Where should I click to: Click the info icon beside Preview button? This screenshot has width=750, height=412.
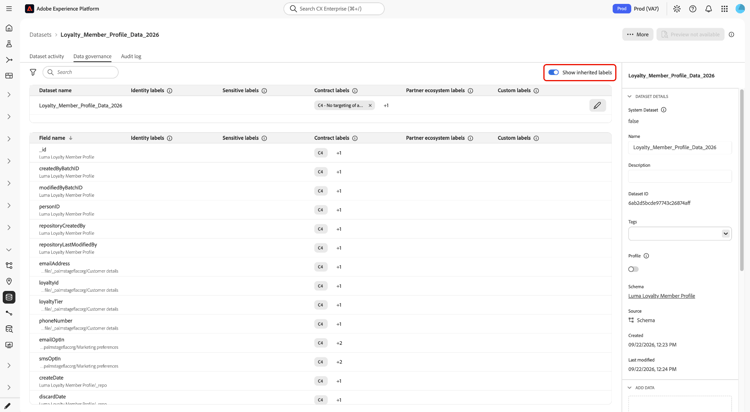[731, 34]
